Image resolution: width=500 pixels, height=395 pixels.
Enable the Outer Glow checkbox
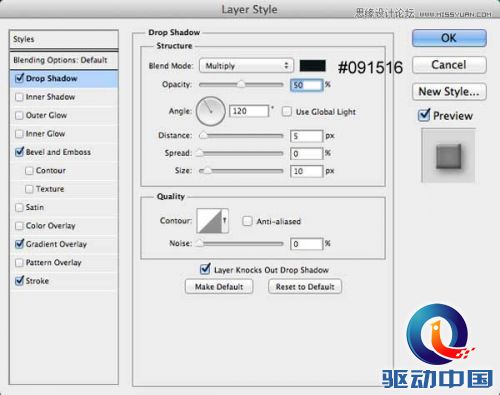coord(19,115)
